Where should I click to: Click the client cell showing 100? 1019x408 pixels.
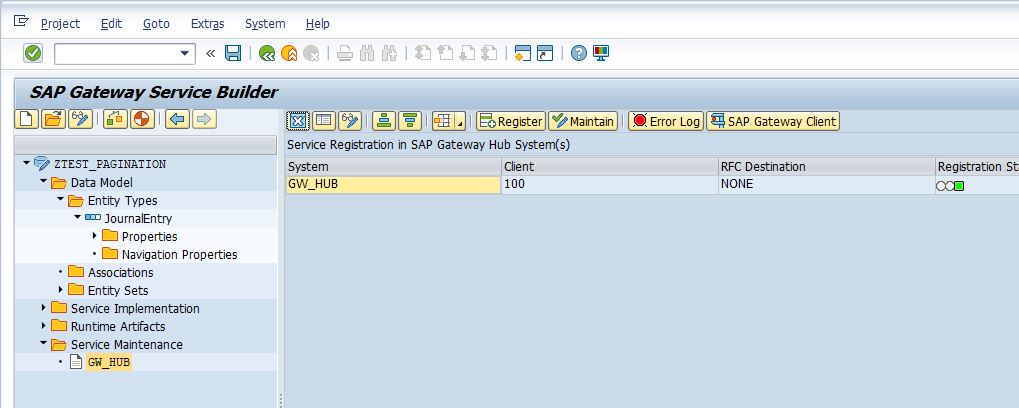click(610, 185)
